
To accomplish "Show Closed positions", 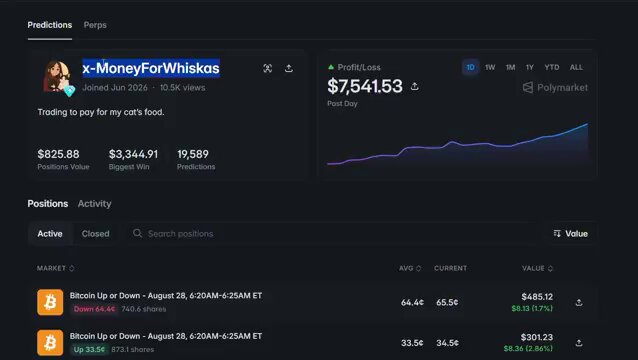I will [x=96, y=233].
